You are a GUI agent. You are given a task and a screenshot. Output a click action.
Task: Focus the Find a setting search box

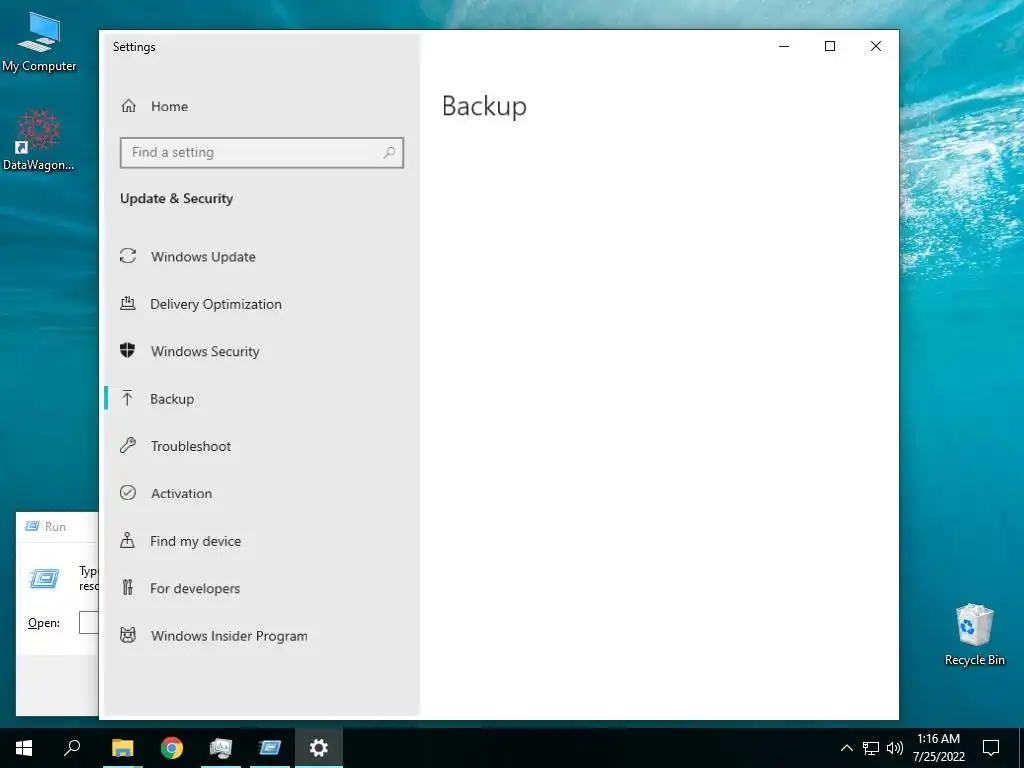point(261,153)
